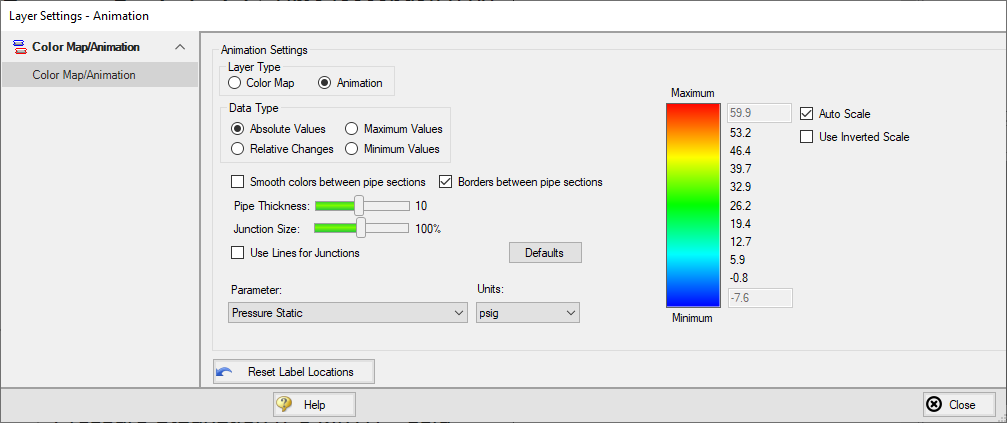Click the Defaults button

click(x=545, y=253)
